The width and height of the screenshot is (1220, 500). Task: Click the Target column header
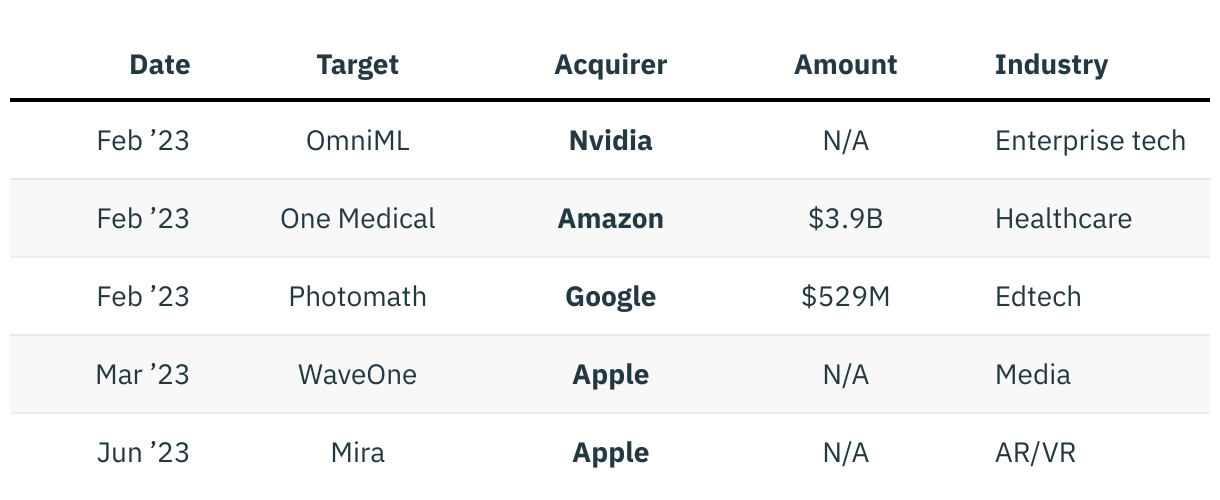[357, 65]
